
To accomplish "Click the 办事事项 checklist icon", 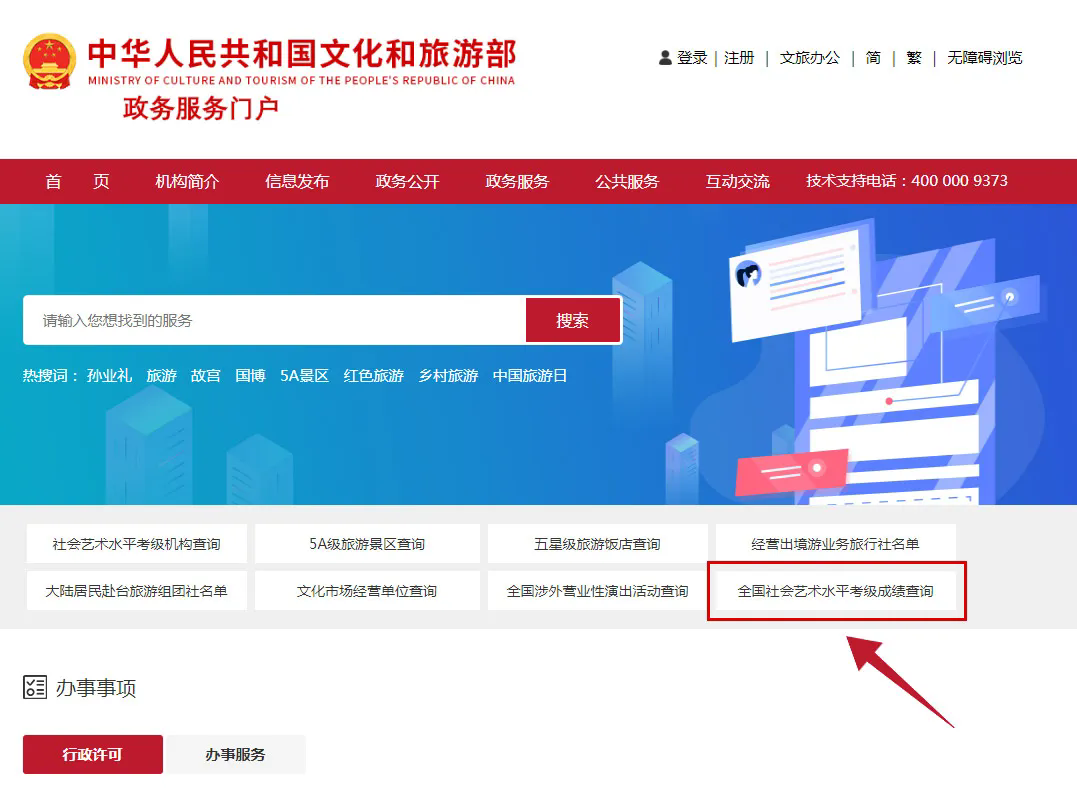I will tap(34, 687).
